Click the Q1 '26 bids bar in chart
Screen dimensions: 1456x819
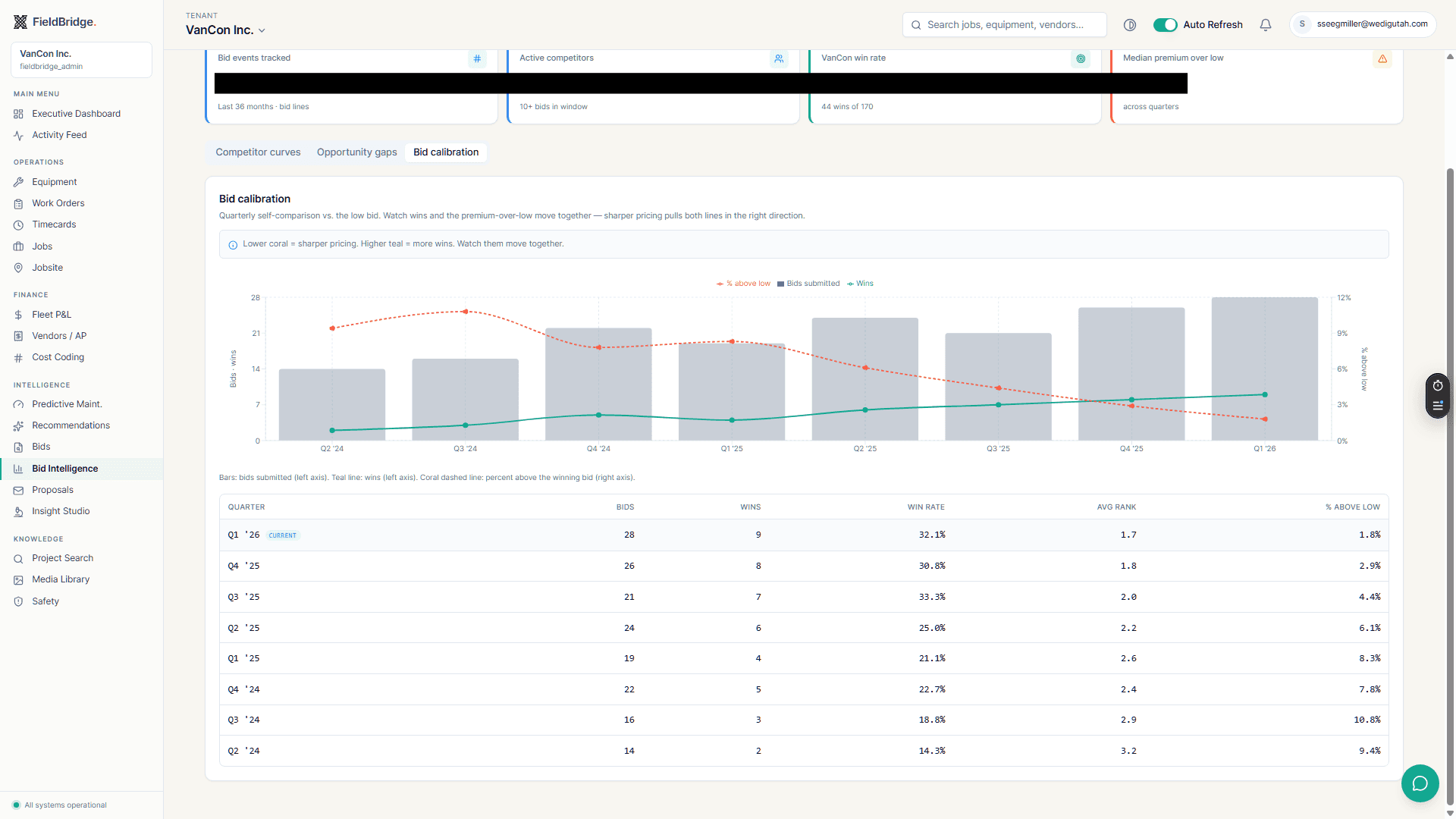(1264, 369)
